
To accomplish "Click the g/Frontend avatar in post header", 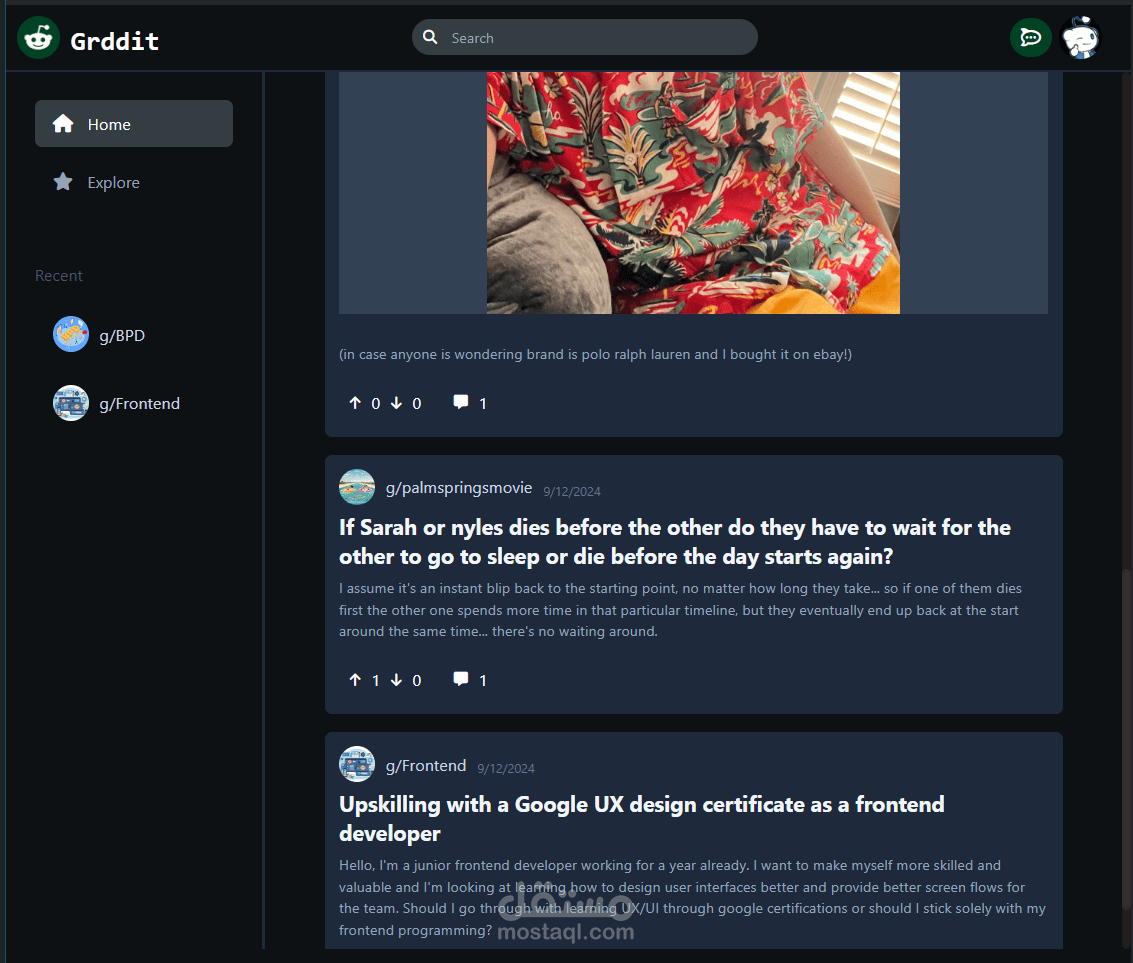I will 357,765.
